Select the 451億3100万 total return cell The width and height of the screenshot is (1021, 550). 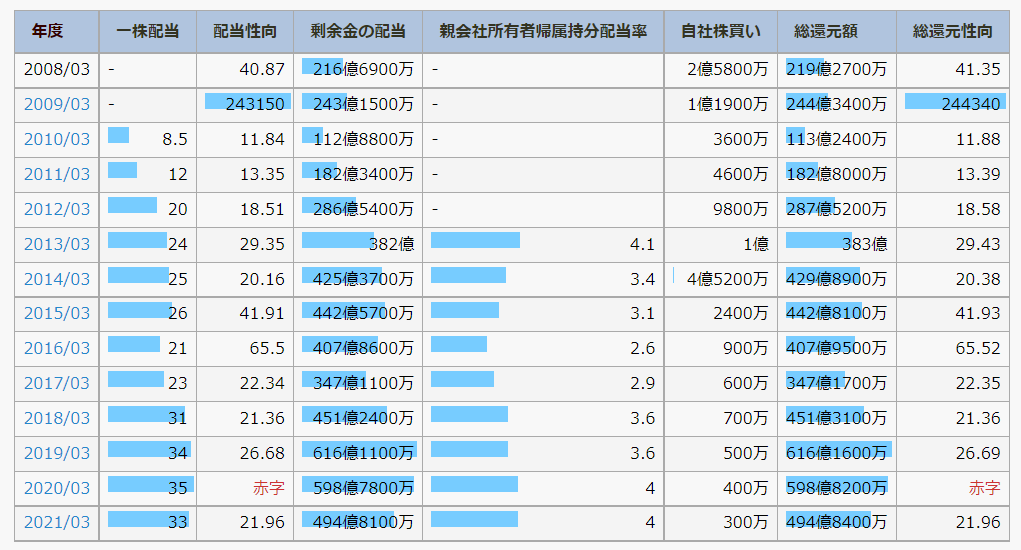click(x=837, y=418)
